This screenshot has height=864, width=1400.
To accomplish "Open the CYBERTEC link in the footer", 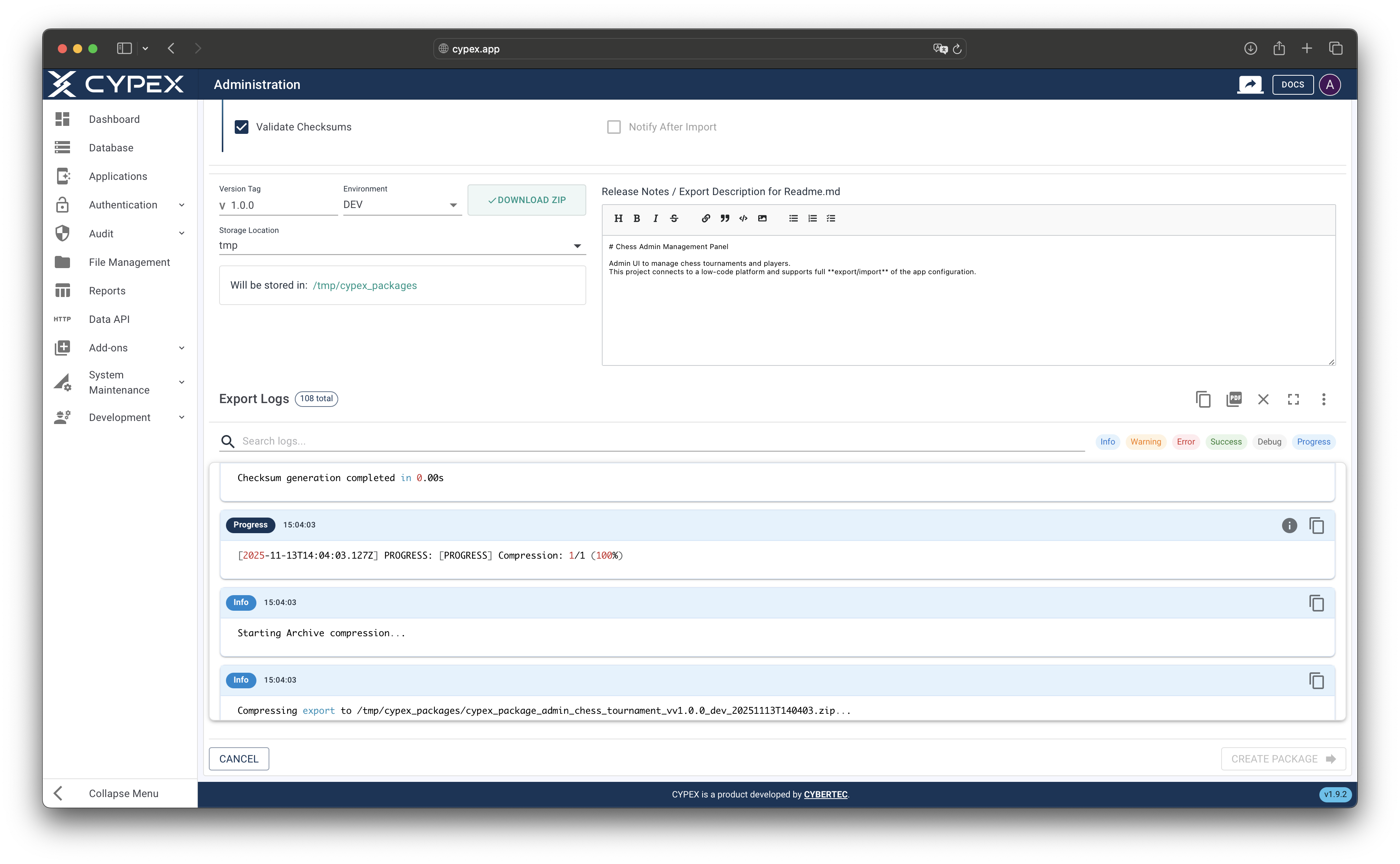I will click(826, 794).
